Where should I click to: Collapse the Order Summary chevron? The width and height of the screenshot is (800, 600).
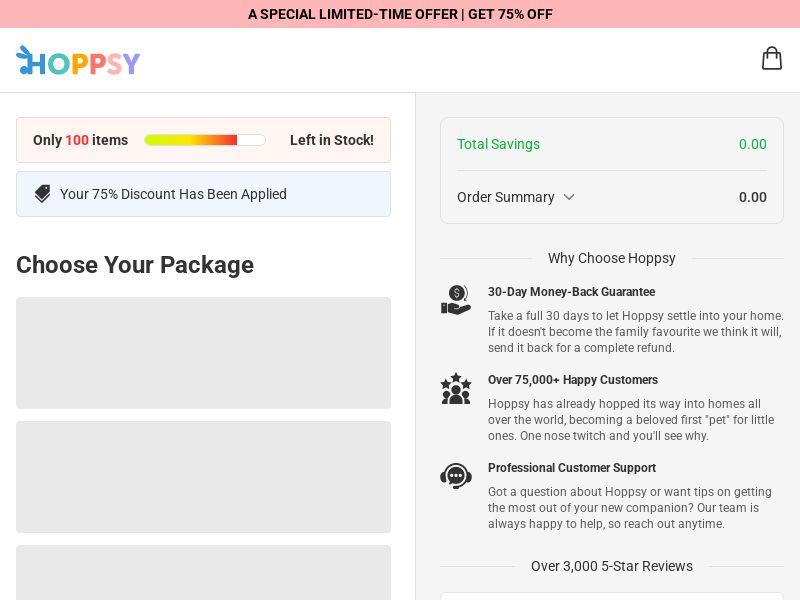[x=569, y=197]
